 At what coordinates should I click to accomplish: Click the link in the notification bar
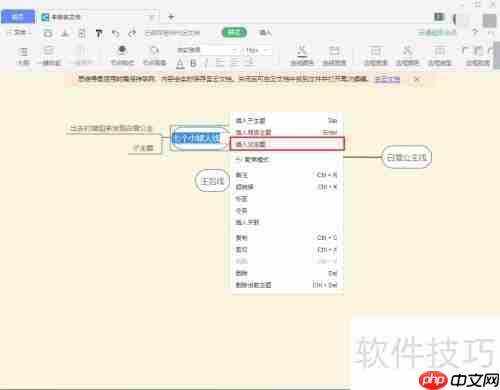[387, 79]
